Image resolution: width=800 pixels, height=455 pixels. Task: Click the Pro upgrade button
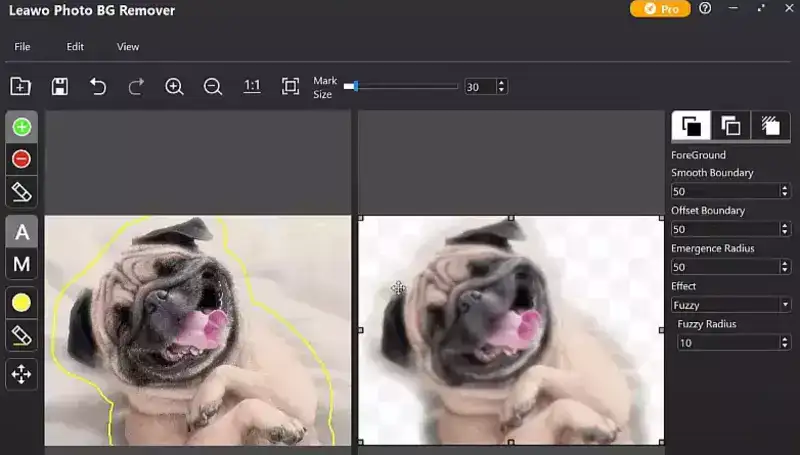click(x=660, y=9)
